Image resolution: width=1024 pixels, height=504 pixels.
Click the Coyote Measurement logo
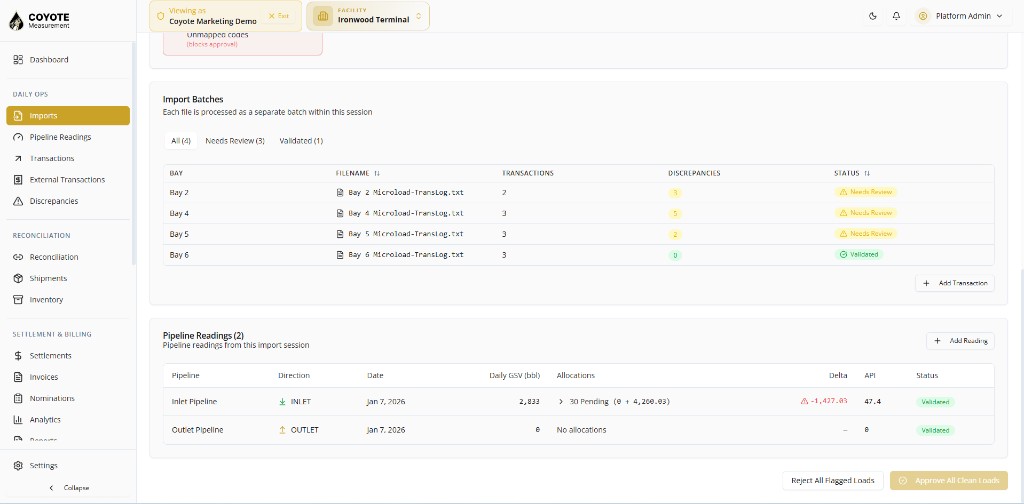click(39, 20)
